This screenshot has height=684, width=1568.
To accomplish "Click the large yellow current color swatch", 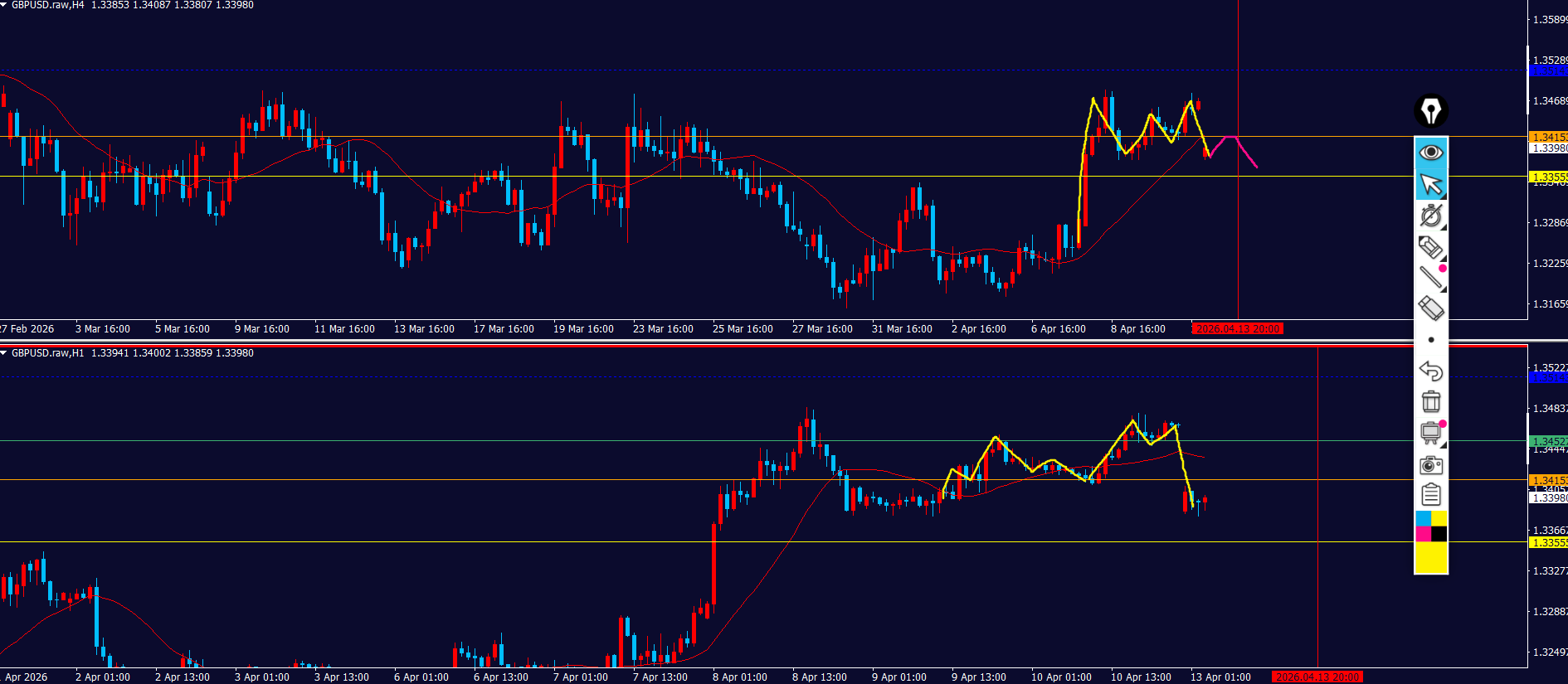I will (x=1430, y=557).
